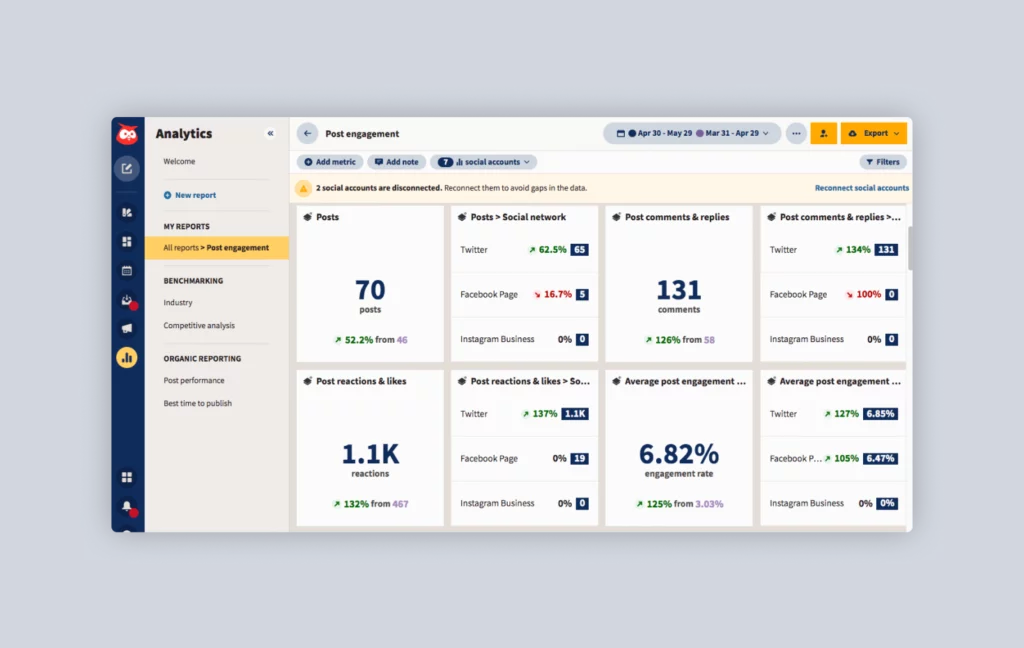Open the Analytics bar chart icon
Screen dimensions: 1024x648
point(127,357)
